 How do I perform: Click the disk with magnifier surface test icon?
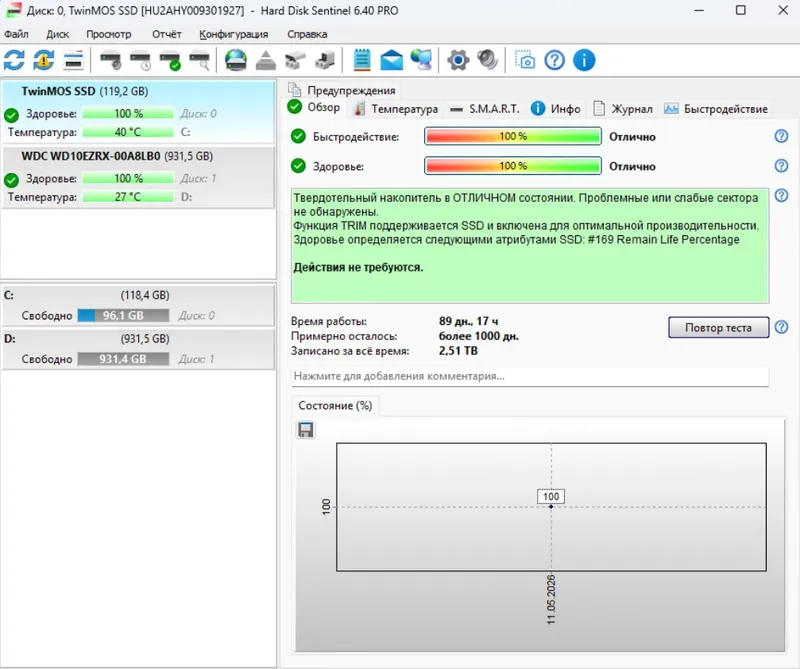(x=199, y=60)
